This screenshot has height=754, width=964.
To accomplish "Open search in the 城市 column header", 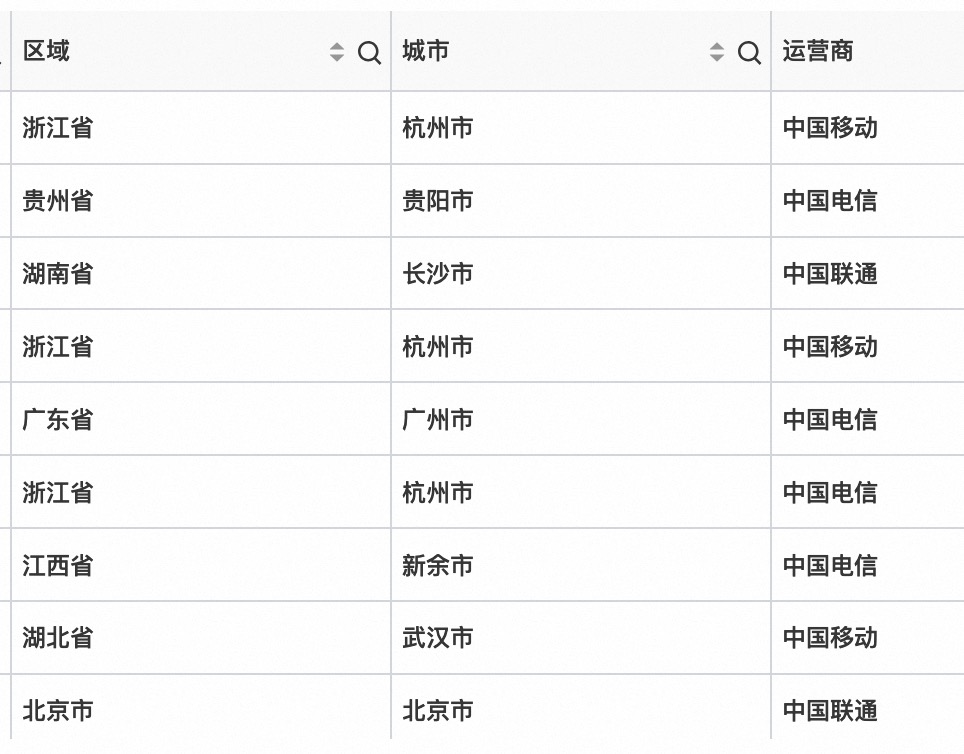I will click(x=749, y=53).
